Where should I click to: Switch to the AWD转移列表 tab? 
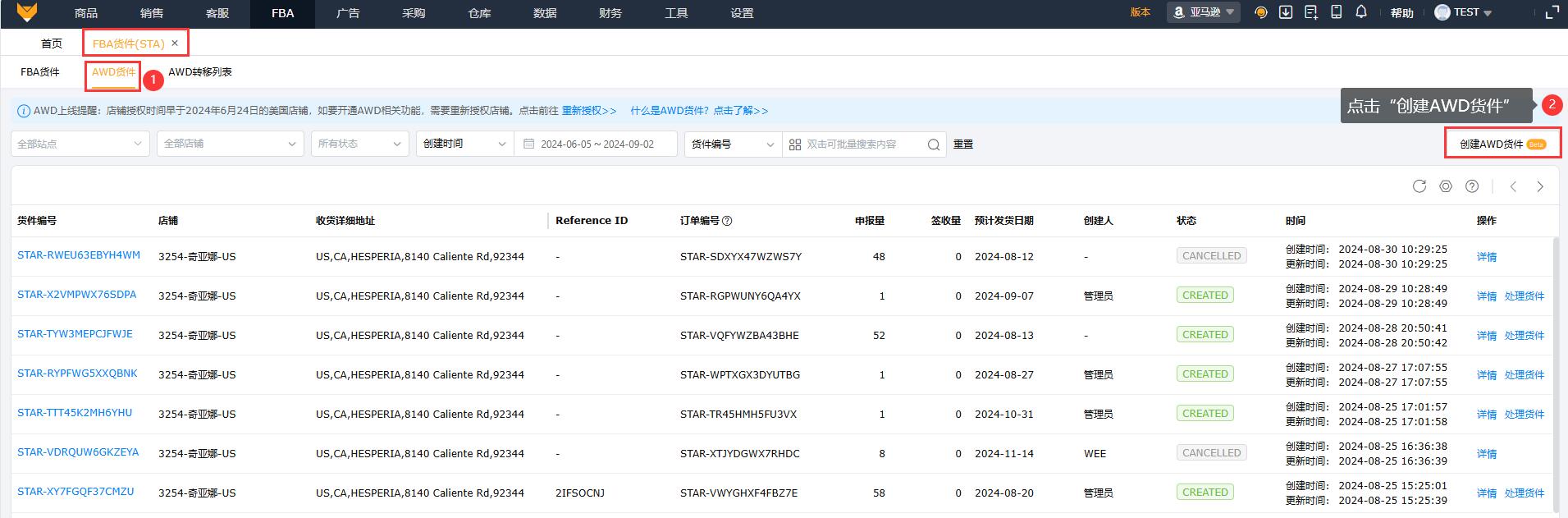point(200,72)
